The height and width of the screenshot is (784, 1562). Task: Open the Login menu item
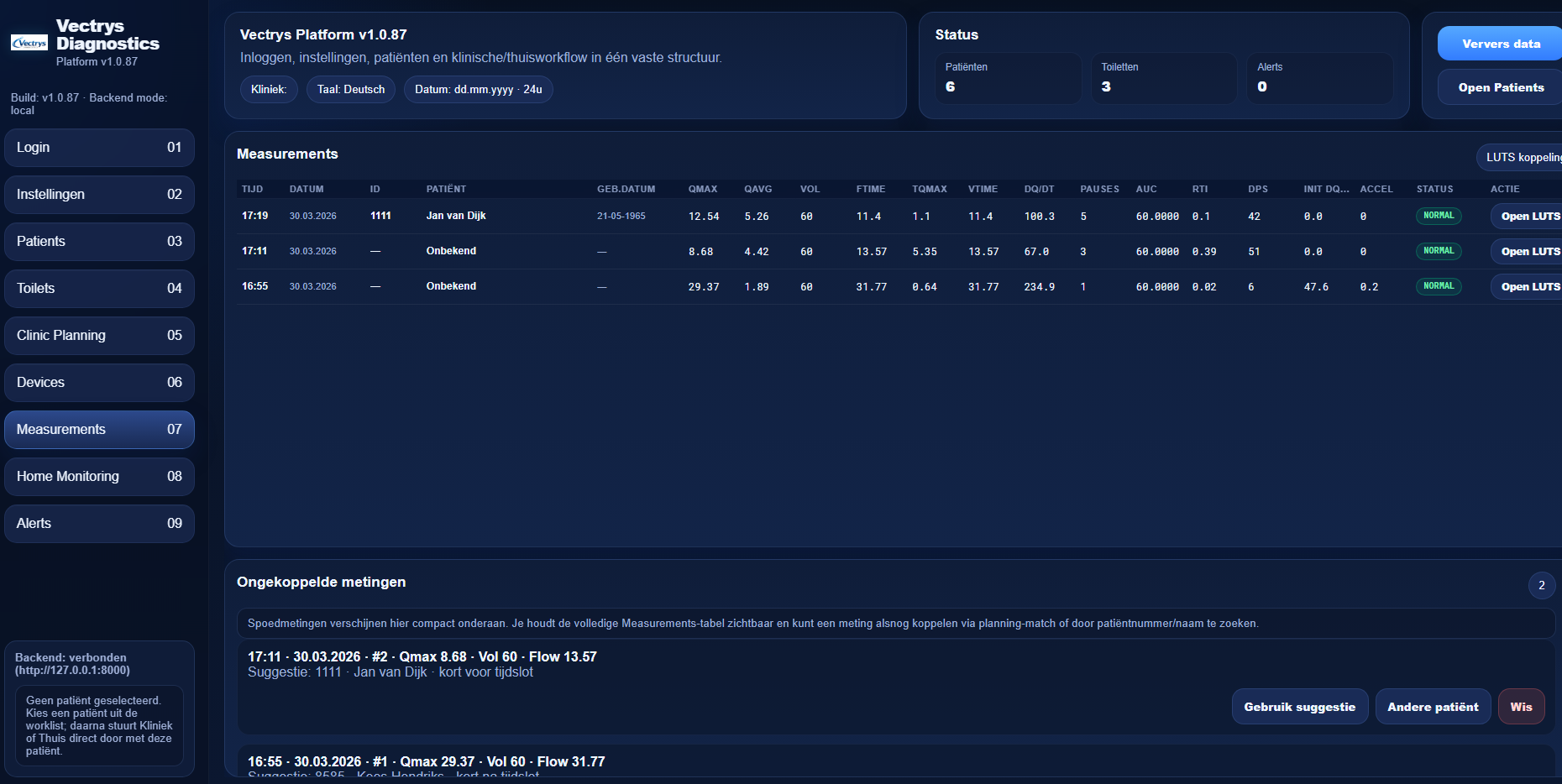coord(99,148)
